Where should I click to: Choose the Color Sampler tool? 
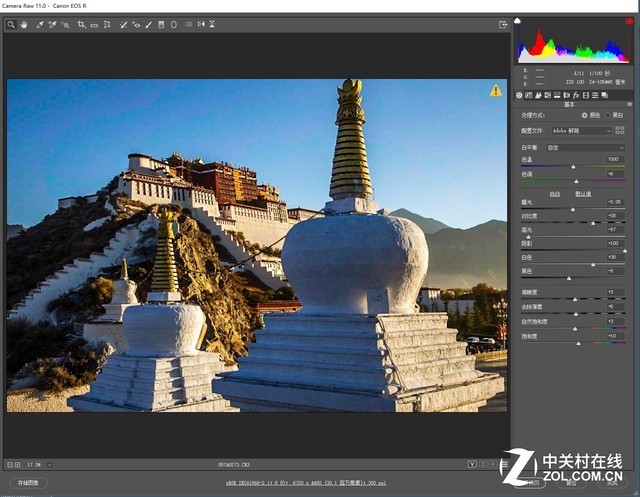click(52, 25)
